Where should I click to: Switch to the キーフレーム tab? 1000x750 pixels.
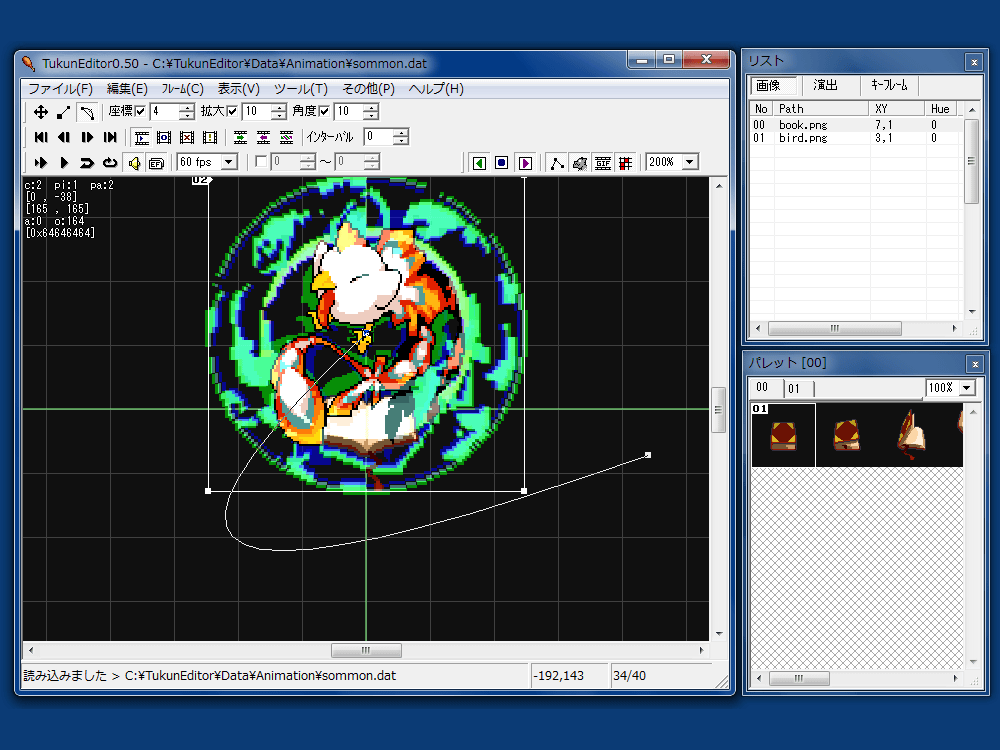point(889,85)
